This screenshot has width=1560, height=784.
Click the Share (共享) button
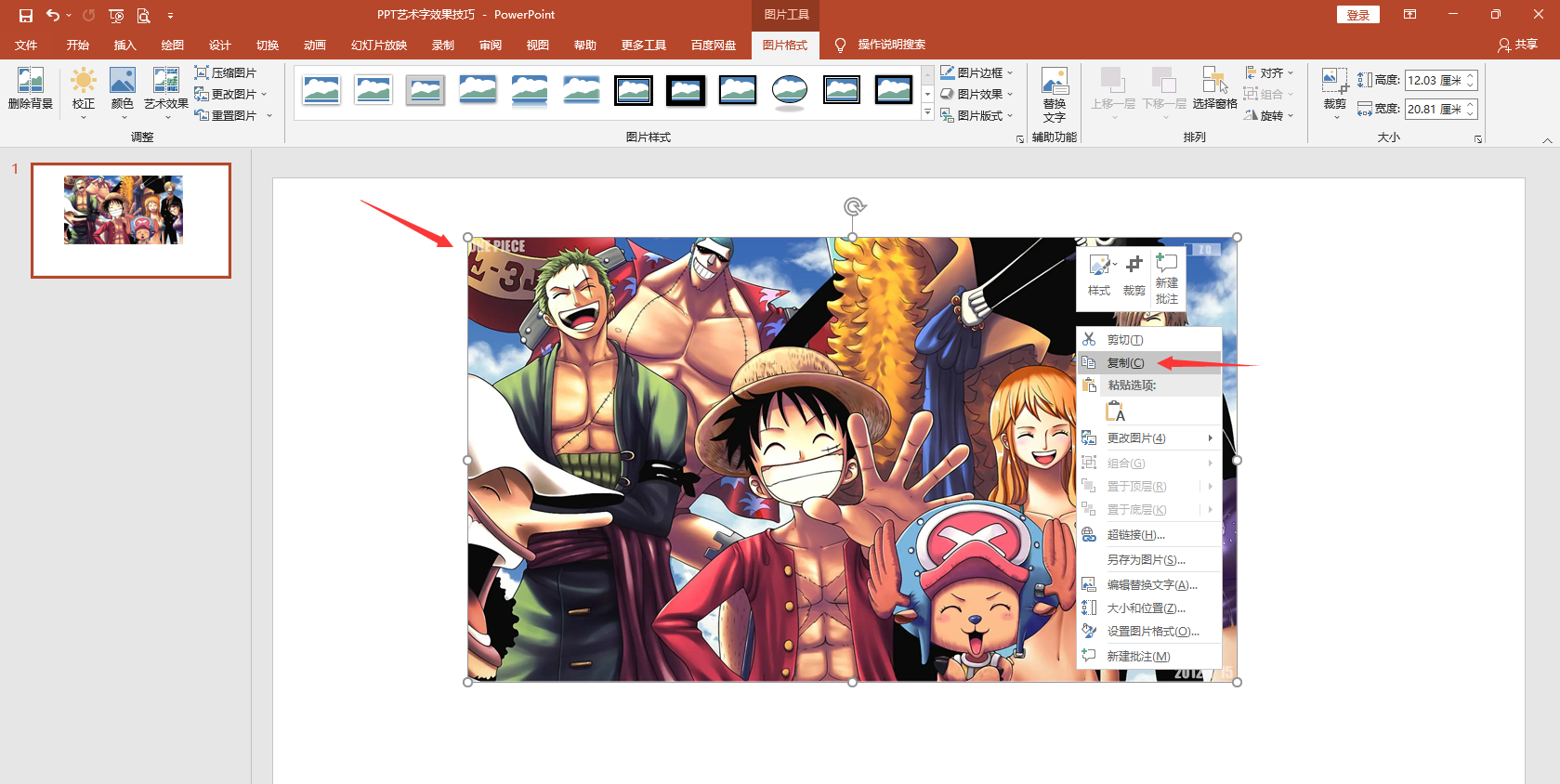[x=1517, y=45]
